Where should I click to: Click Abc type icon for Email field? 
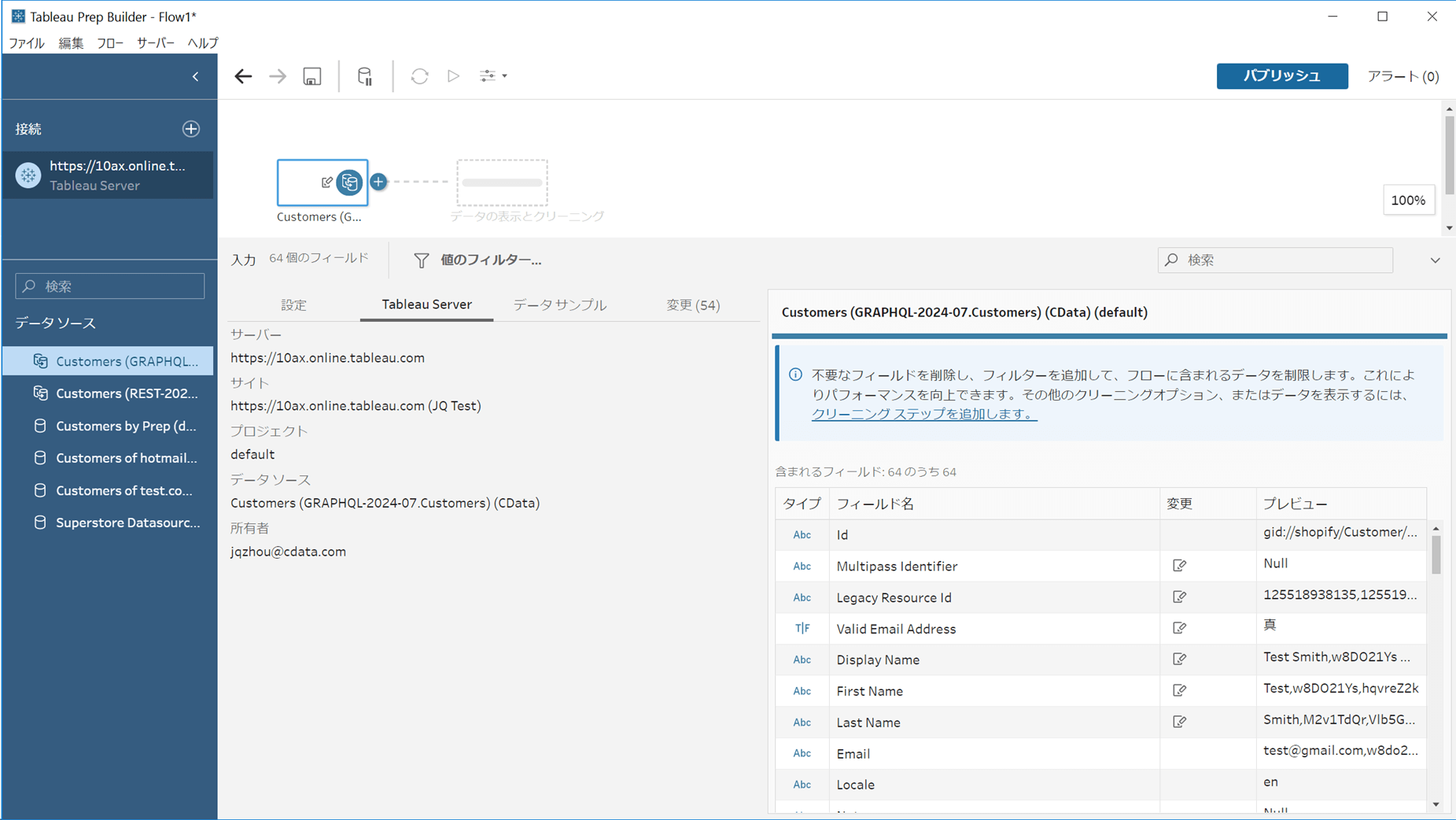click(802, 754)
